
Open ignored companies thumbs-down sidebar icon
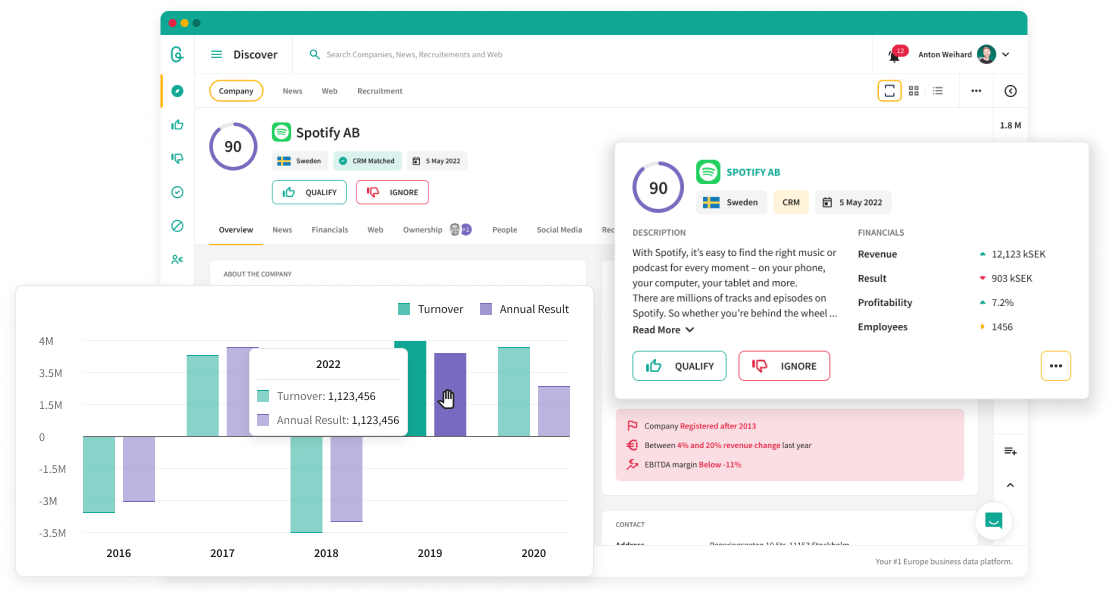click(177, 158)
